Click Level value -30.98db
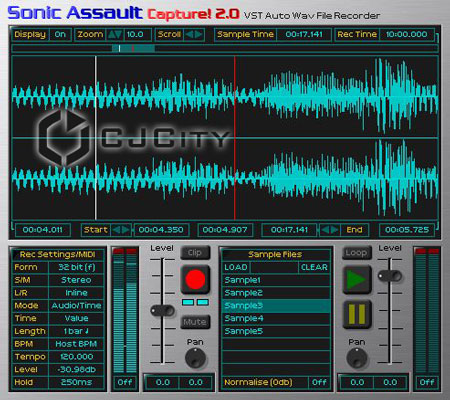Screen dimensions: 450x400 77,370
